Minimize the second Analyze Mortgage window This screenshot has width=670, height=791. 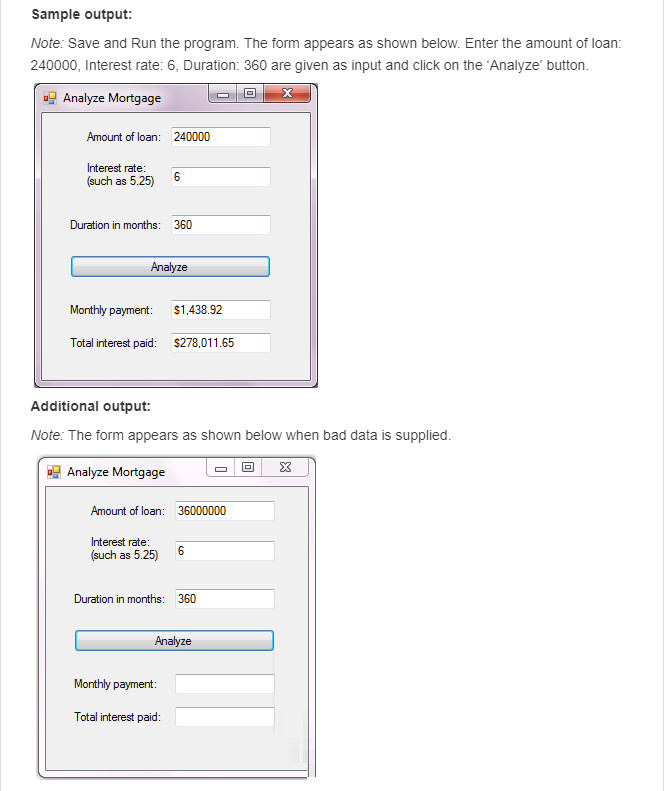pyautogui.click(x=221, y=468)
